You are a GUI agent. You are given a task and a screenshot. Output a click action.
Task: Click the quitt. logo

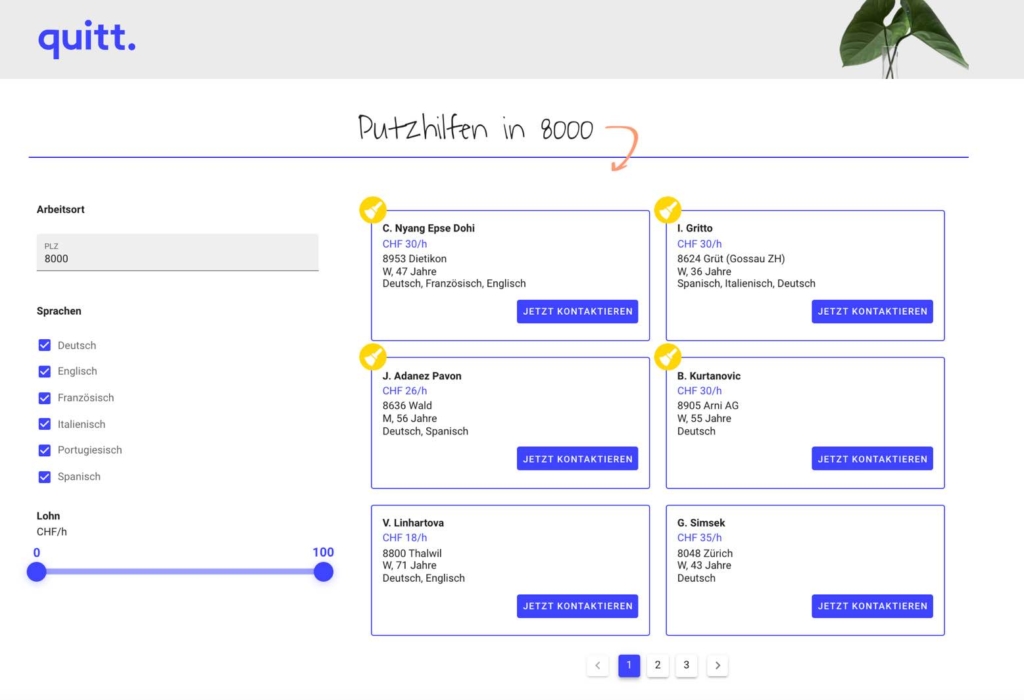click(x=87, y=40)
